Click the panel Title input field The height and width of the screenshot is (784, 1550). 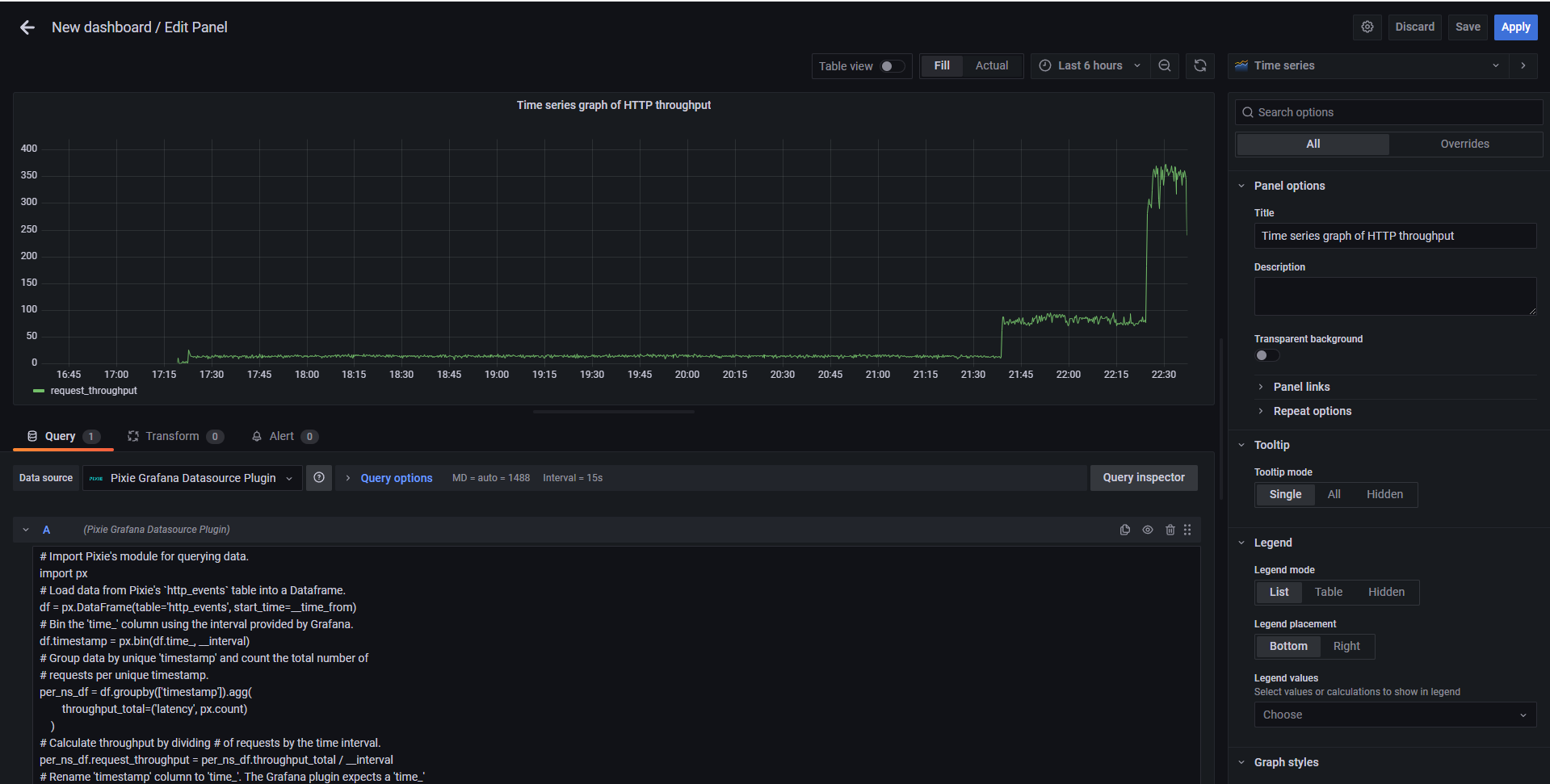(1395, 236)
